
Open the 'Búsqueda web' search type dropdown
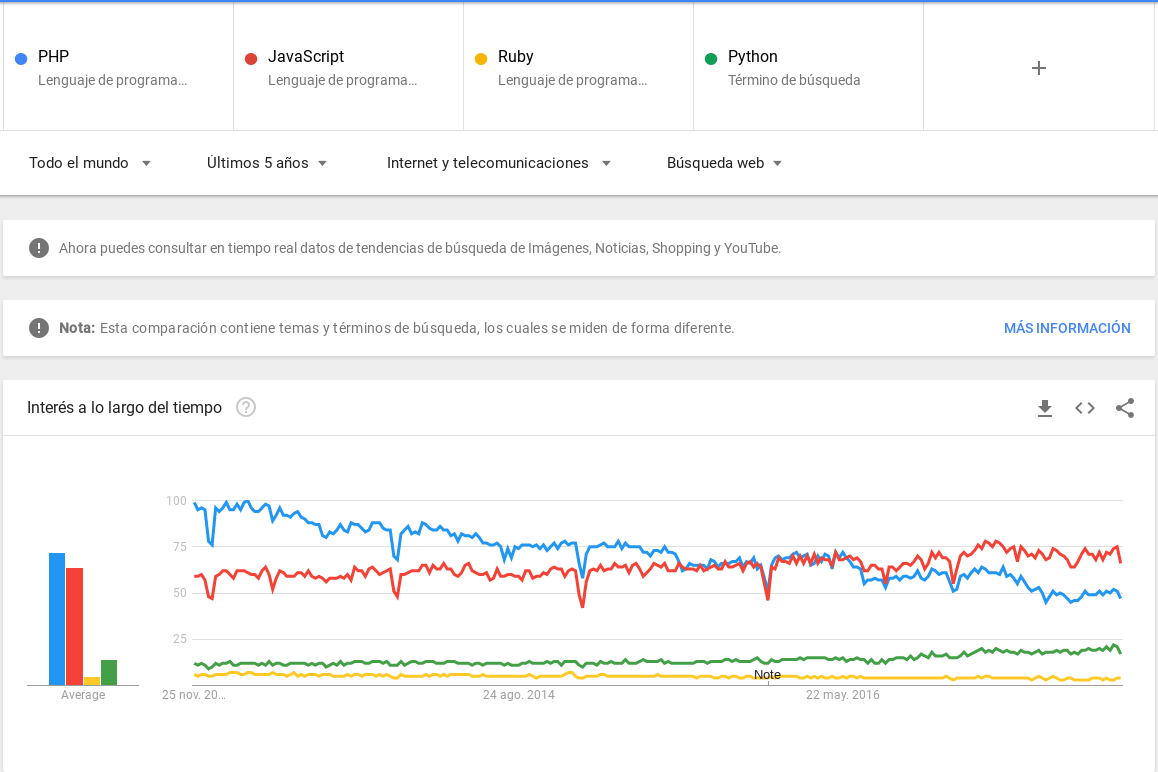[x=724, y=162]
